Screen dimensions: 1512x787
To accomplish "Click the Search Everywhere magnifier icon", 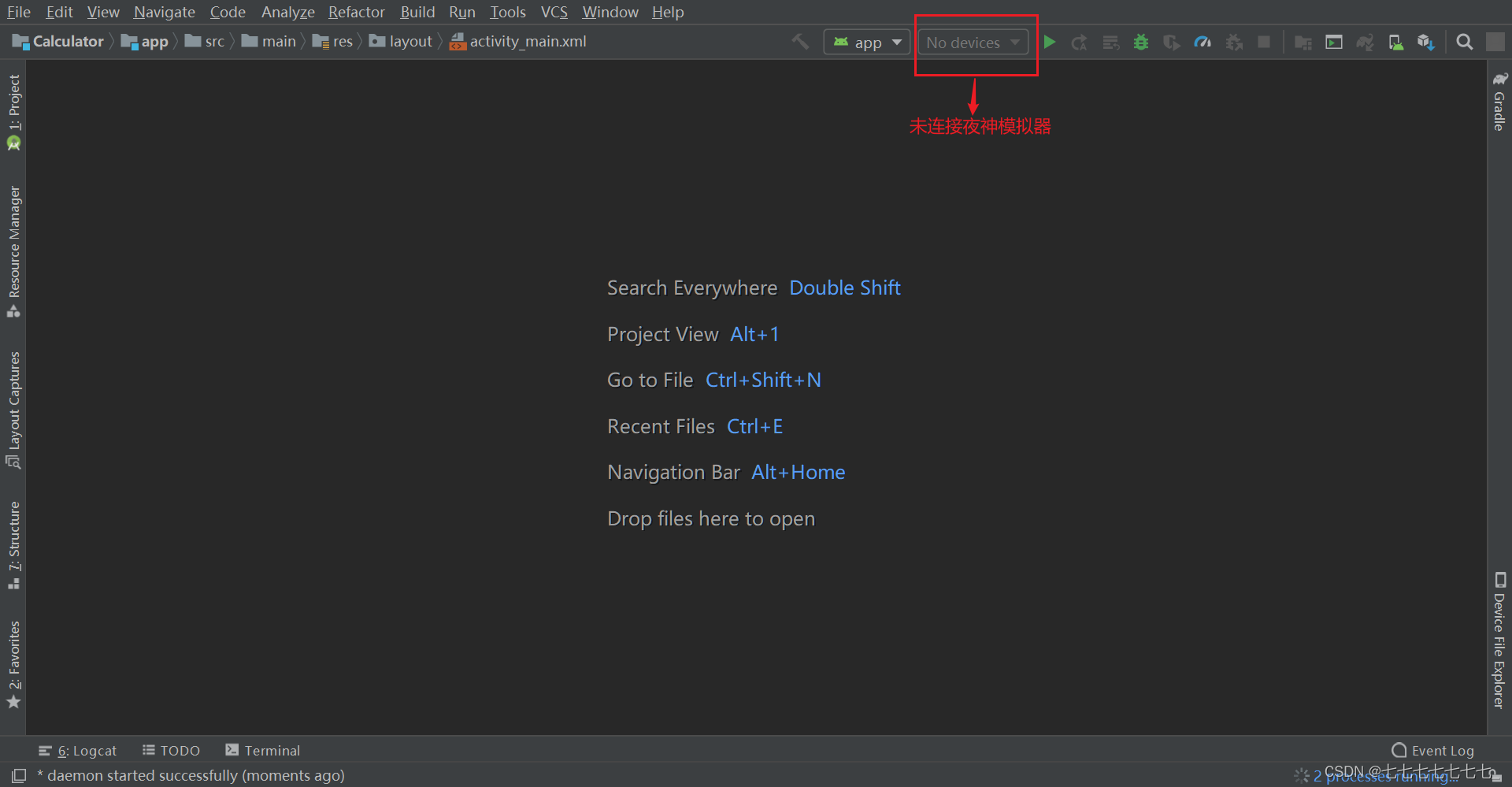I will coord(1465,43).
